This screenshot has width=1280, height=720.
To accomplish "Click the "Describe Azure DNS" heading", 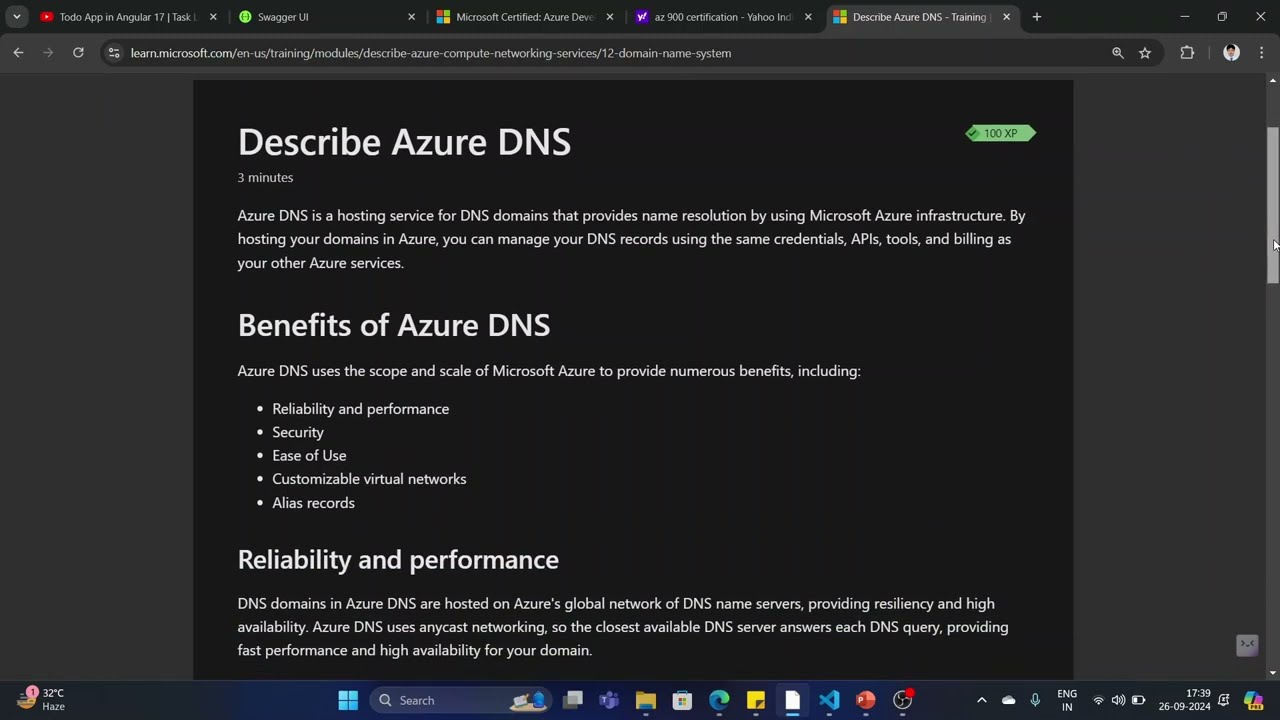I will click(x=404, y=142).
